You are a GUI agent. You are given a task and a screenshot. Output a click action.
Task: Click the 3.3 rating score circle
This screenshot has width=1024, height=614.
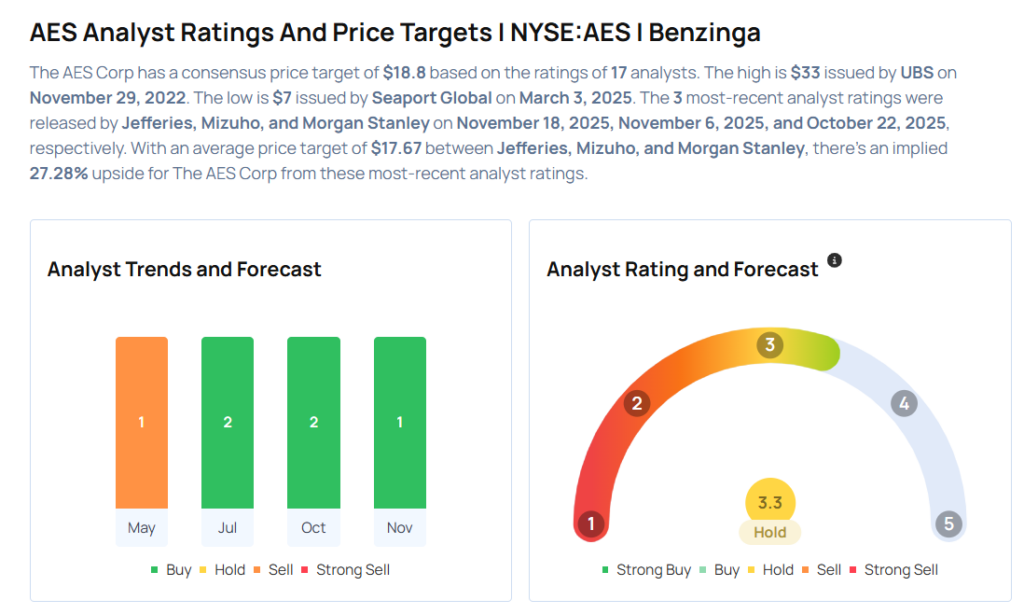(x=770, y=503)
